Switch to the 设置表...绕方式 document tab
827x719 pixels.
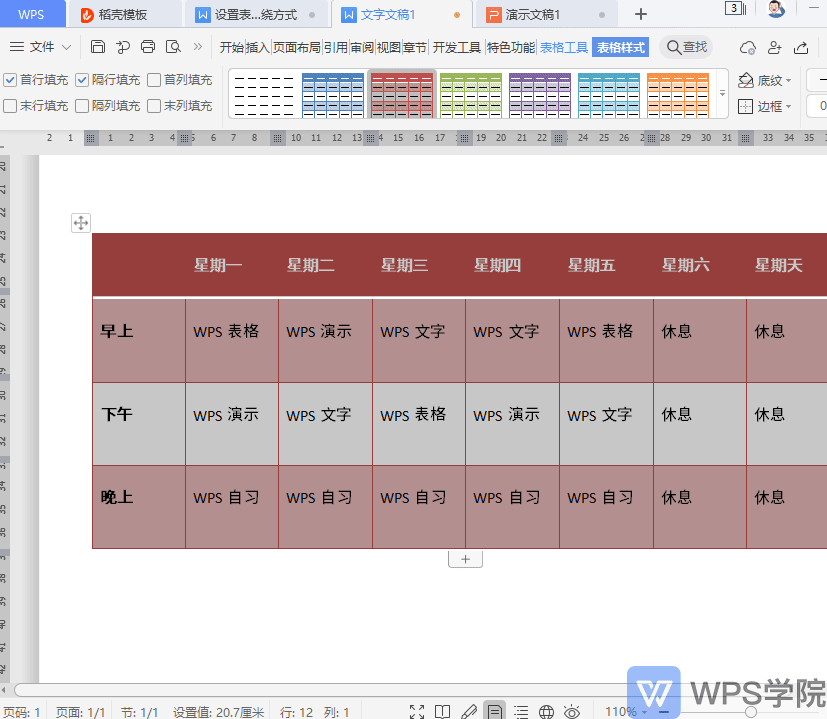pos(256,15)
